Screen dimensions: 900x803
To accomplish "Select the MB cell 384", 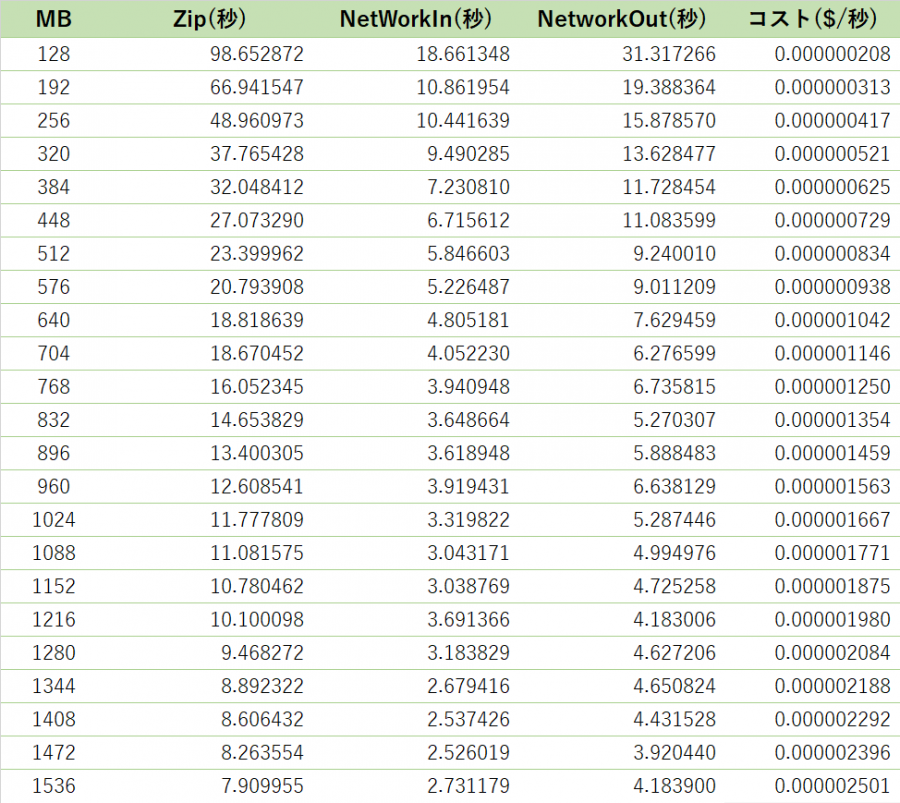I will [53, 187].
